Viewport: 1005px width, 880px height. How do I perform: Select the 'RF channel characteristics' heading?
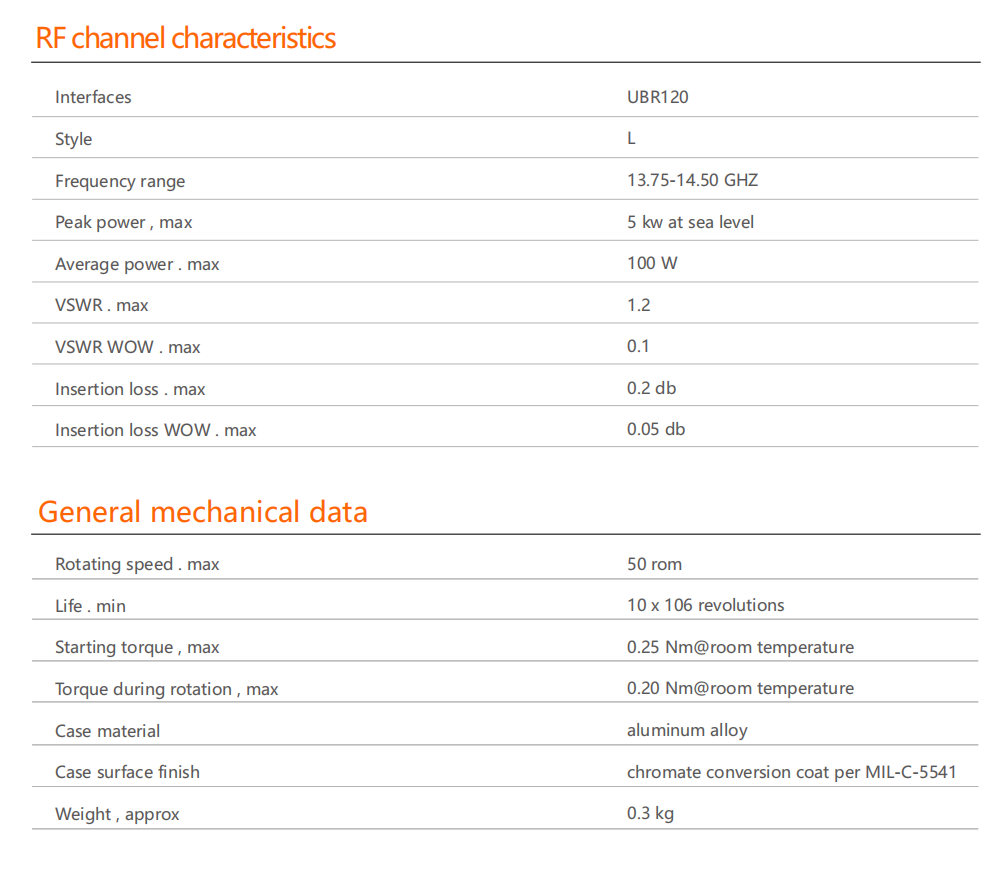coord(185,38)
